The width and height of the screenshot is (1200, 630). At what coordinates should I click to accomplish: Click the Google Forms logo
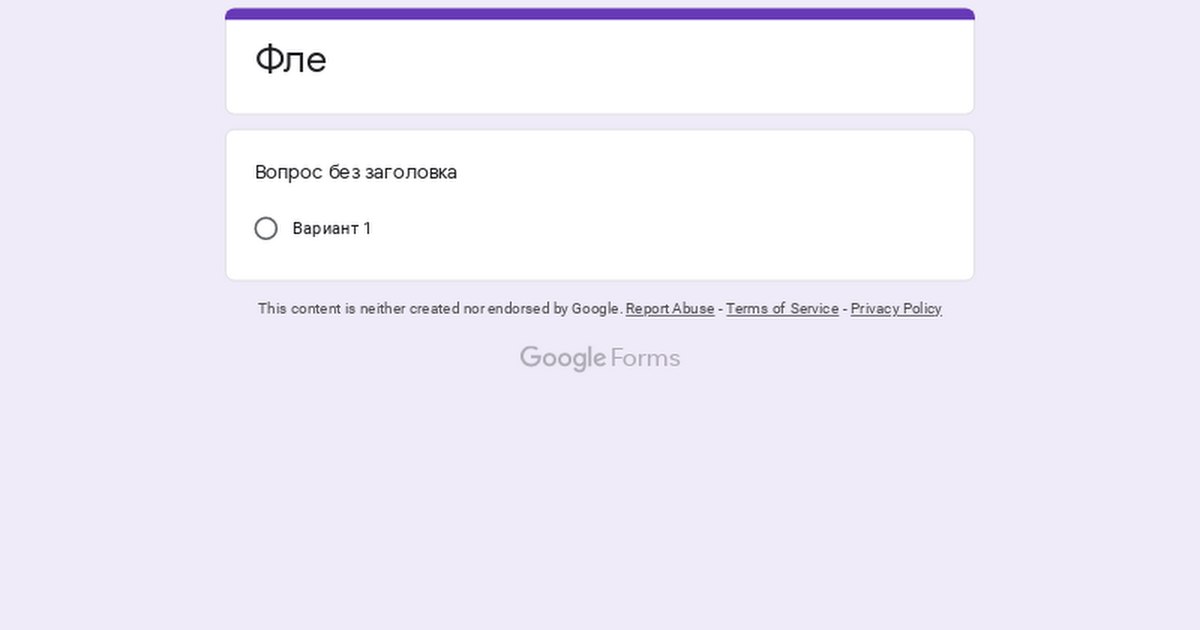600,358
